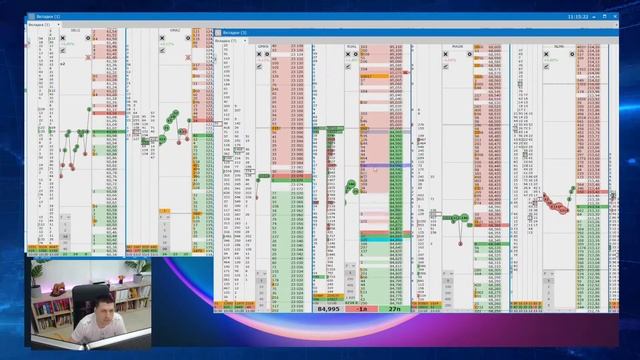Close fourth order book panel in front window
The height and width of the screenshot is (360, 640).
coord(546,54)
